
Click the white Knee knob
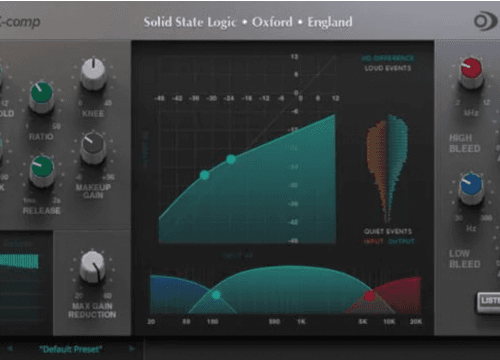[94, 73]
